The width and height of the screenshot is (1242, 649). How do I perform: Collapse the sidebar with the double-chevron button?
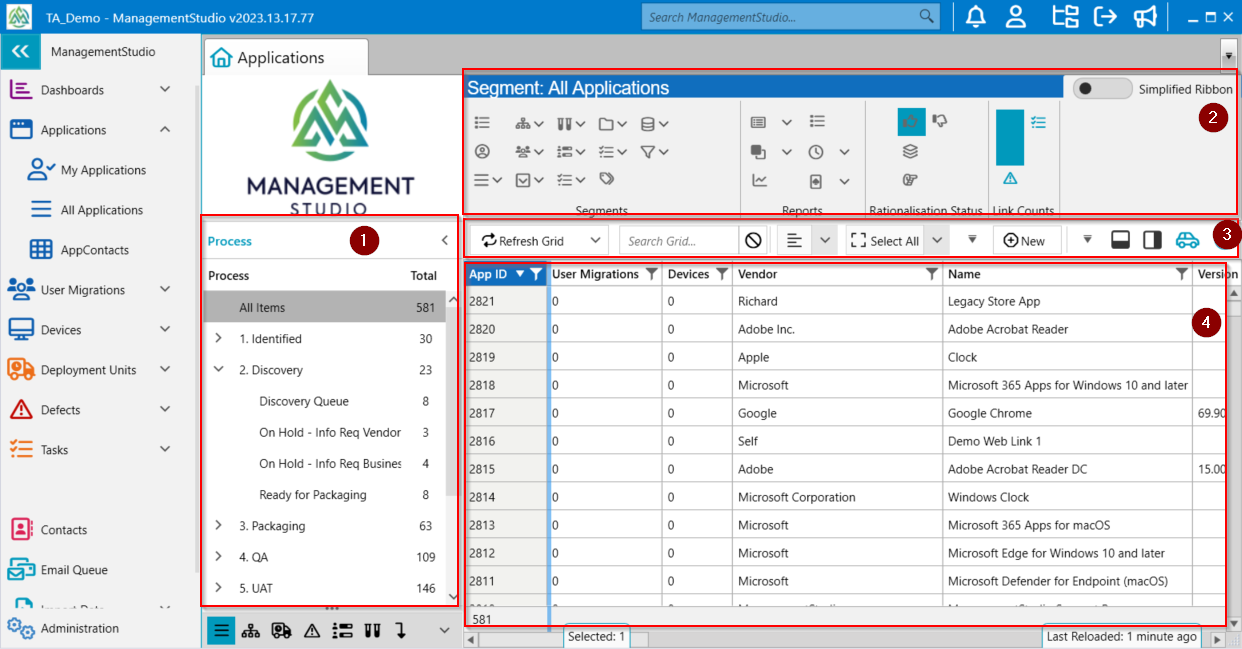pyautogui.click(x=20, y=52)
